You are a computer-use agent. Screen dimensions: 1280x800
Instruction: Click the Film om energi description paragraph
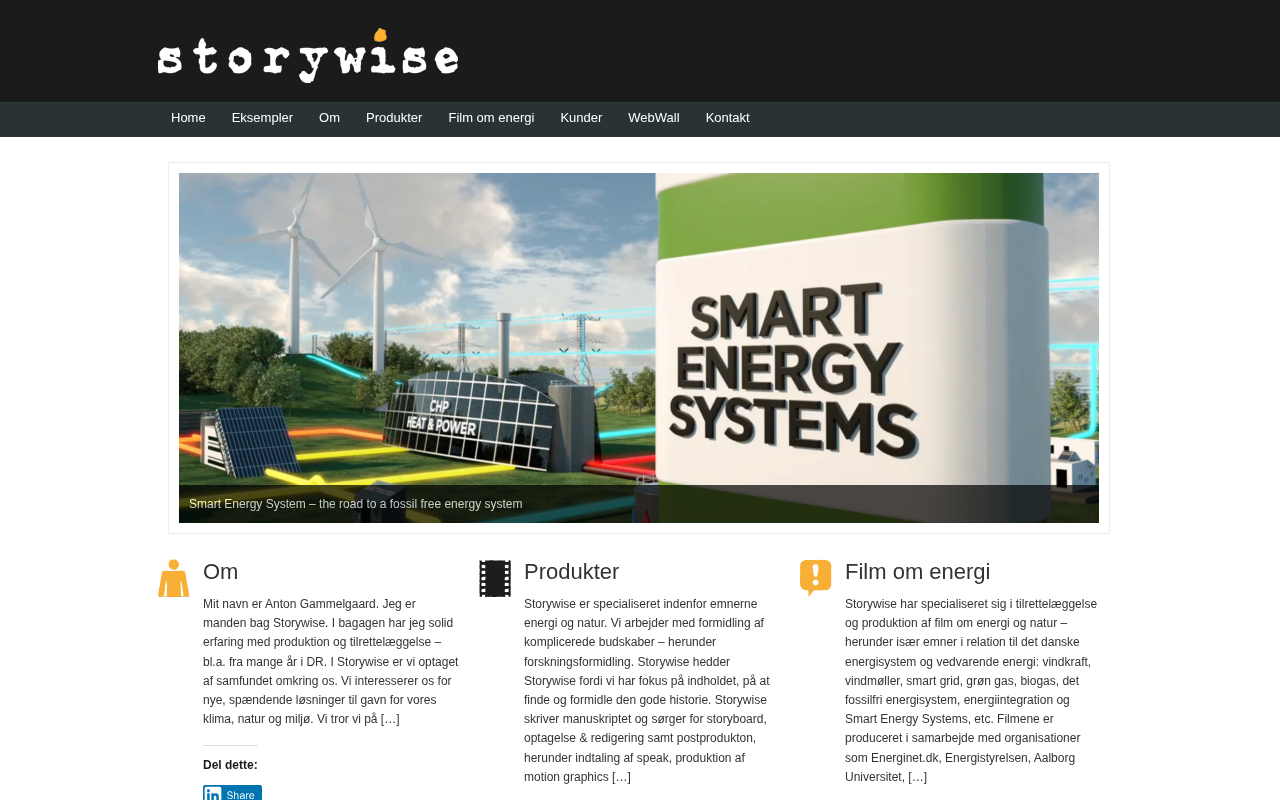(971, 690)
